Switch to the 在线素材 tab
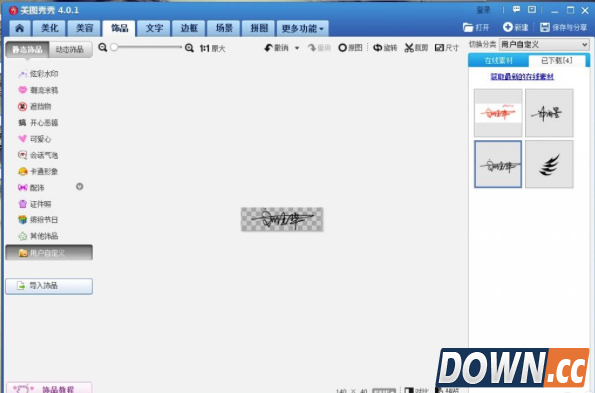The height and width of the screenshot is (393, 595). coord(499,61)
